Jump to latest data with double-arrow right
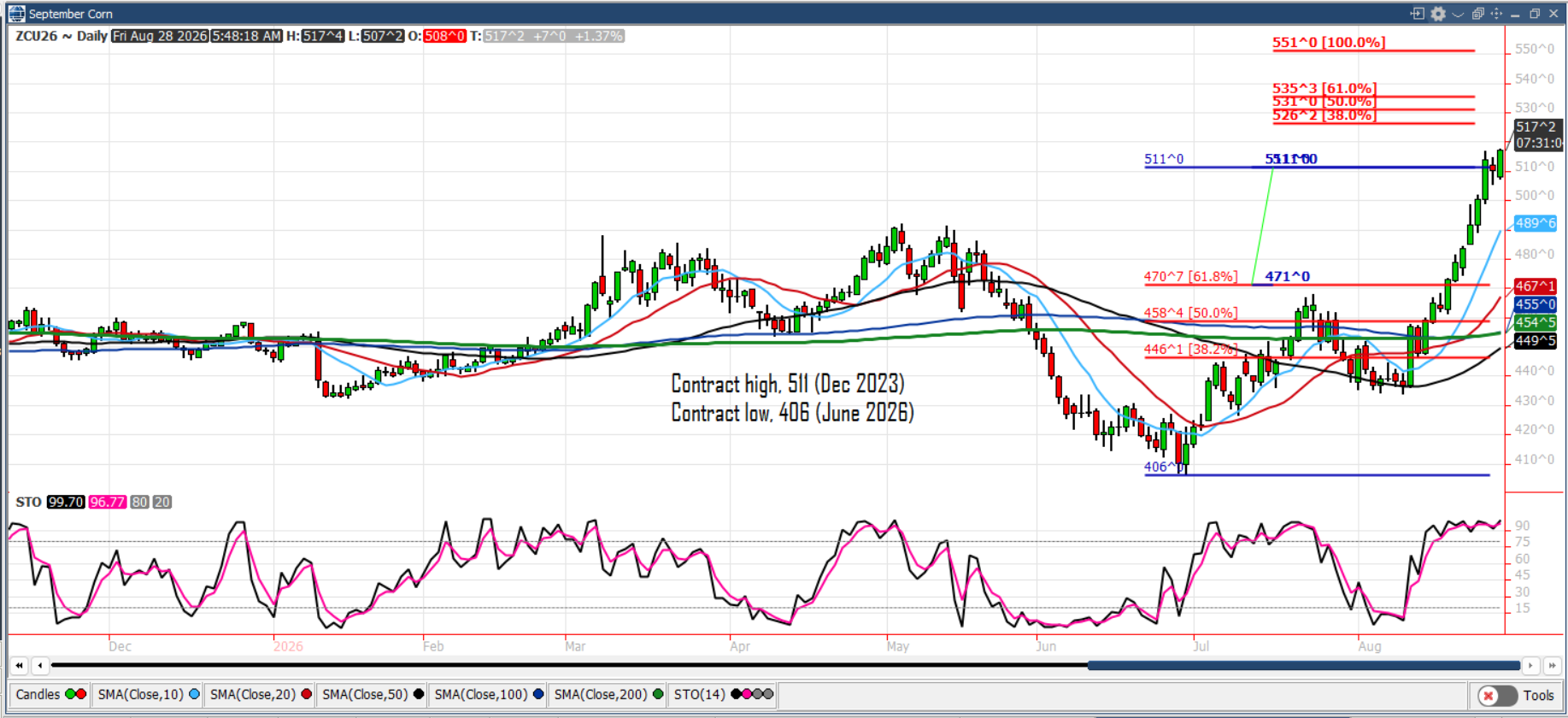This screenshot has height=718, width=1568. 1552,665
